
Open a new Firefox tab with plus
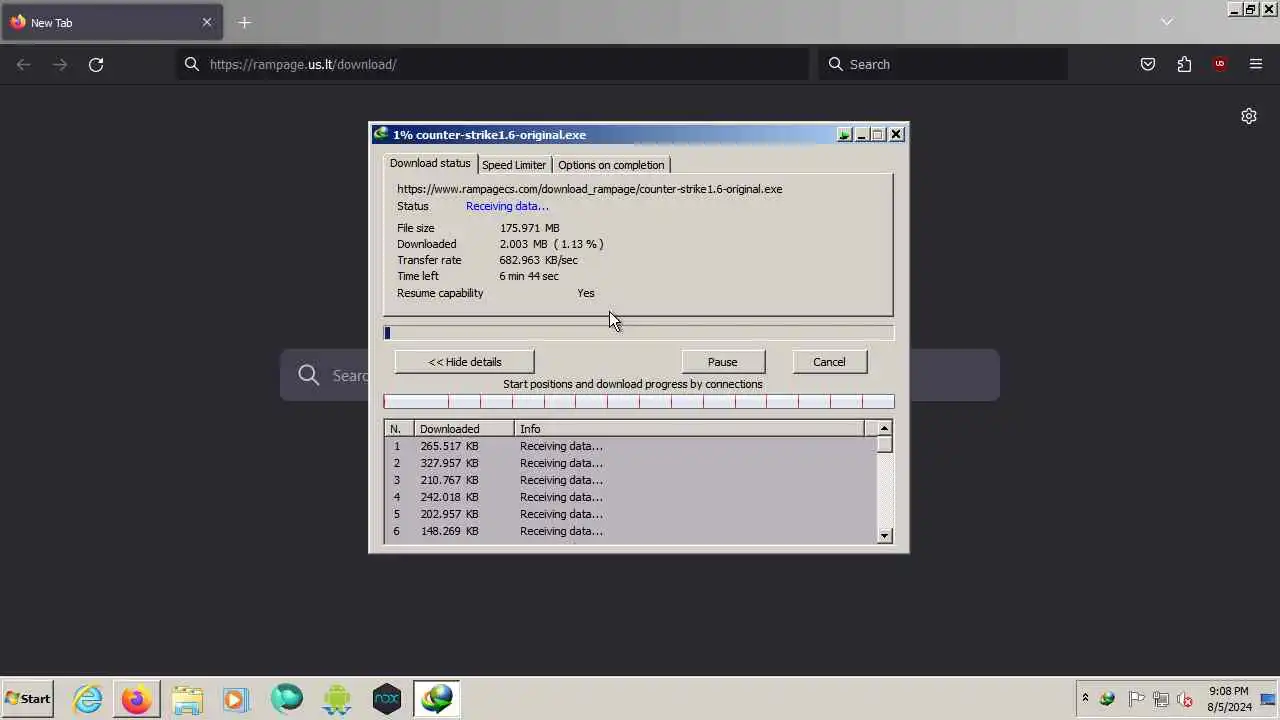245,22
